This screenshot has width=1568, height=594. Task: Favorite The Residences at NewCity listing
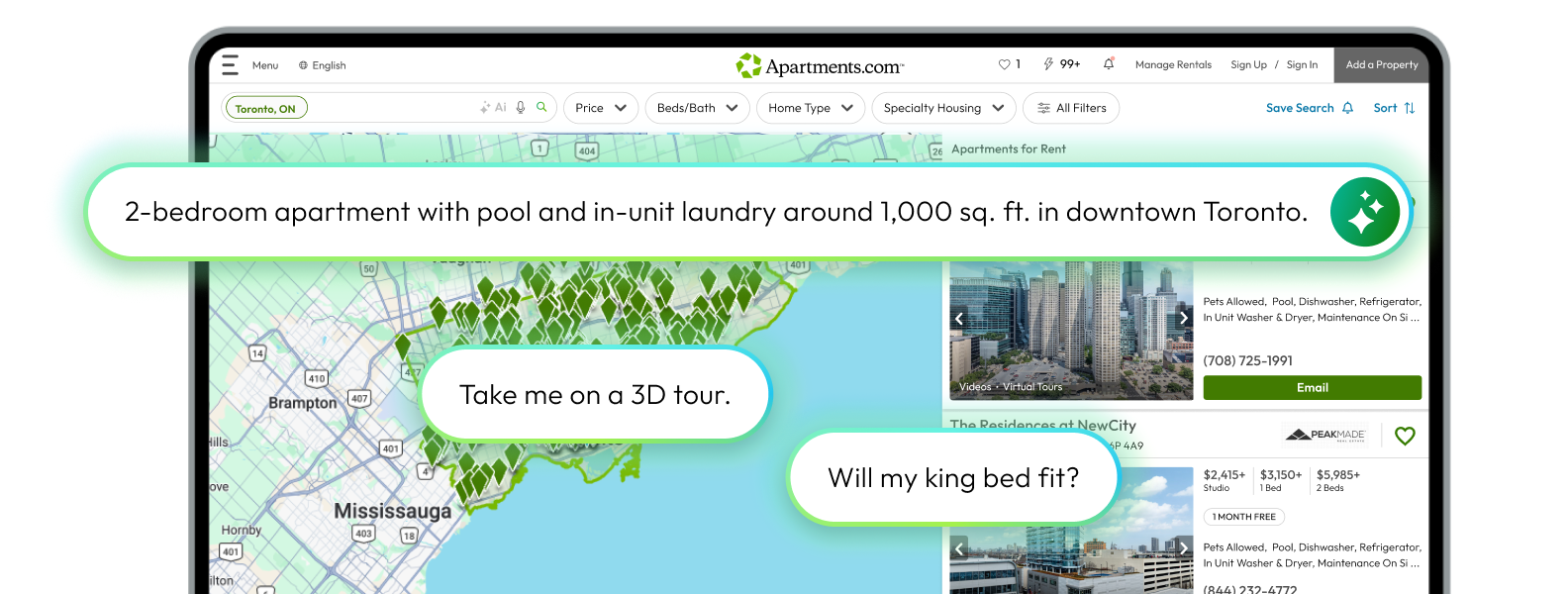tap(1405, 436)
